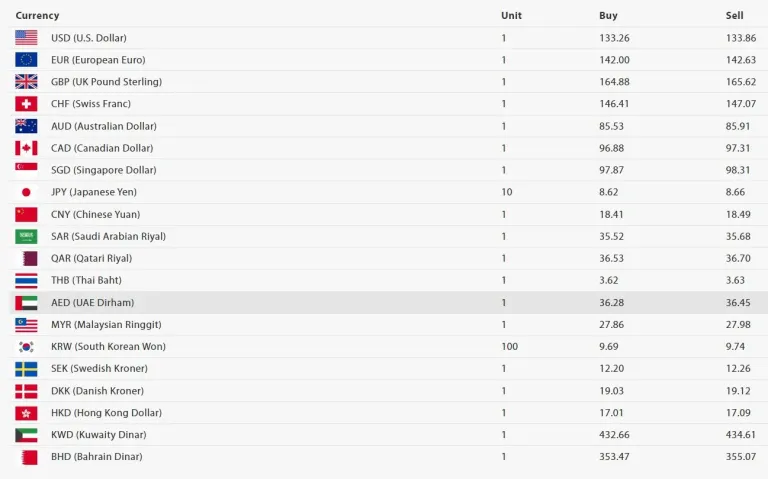Image resolution: width=768 pixels, height=479 pixels.
Task: Click the Currency column header
Action: (37, 16)
